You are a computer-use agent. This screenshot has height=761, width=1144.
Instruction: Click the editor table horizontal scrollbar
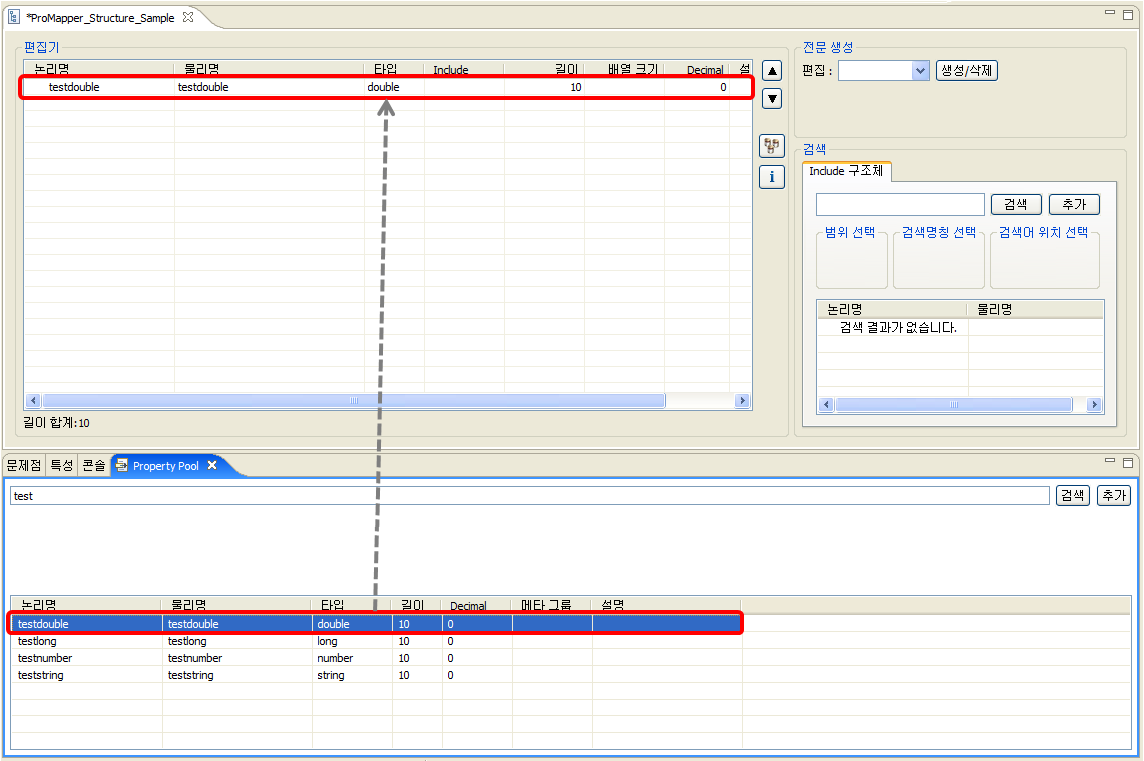[x=350, y=400]
